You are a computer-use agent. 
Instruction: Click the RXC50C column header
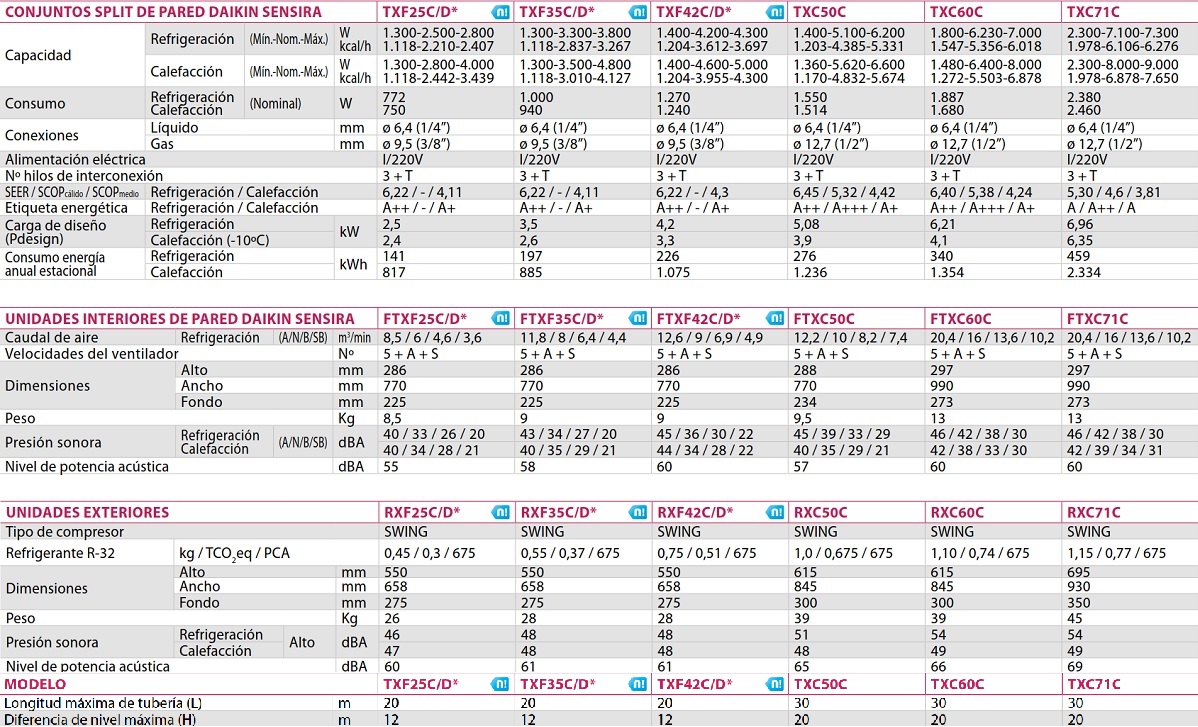pyautogui.click(x=821, y=512)
